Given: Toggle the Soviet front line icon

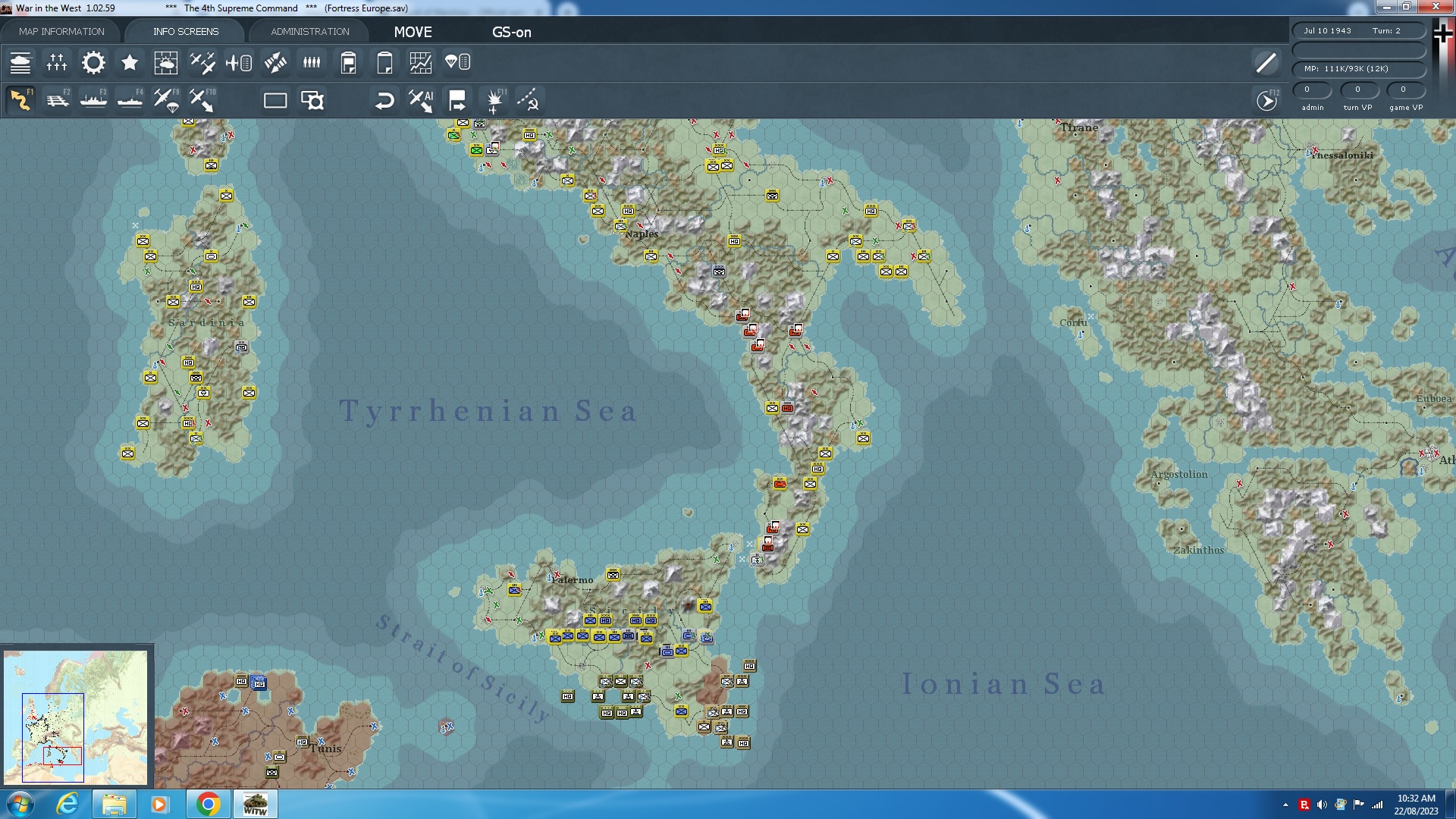Looking at the screenshot, I should pos(529,100).
